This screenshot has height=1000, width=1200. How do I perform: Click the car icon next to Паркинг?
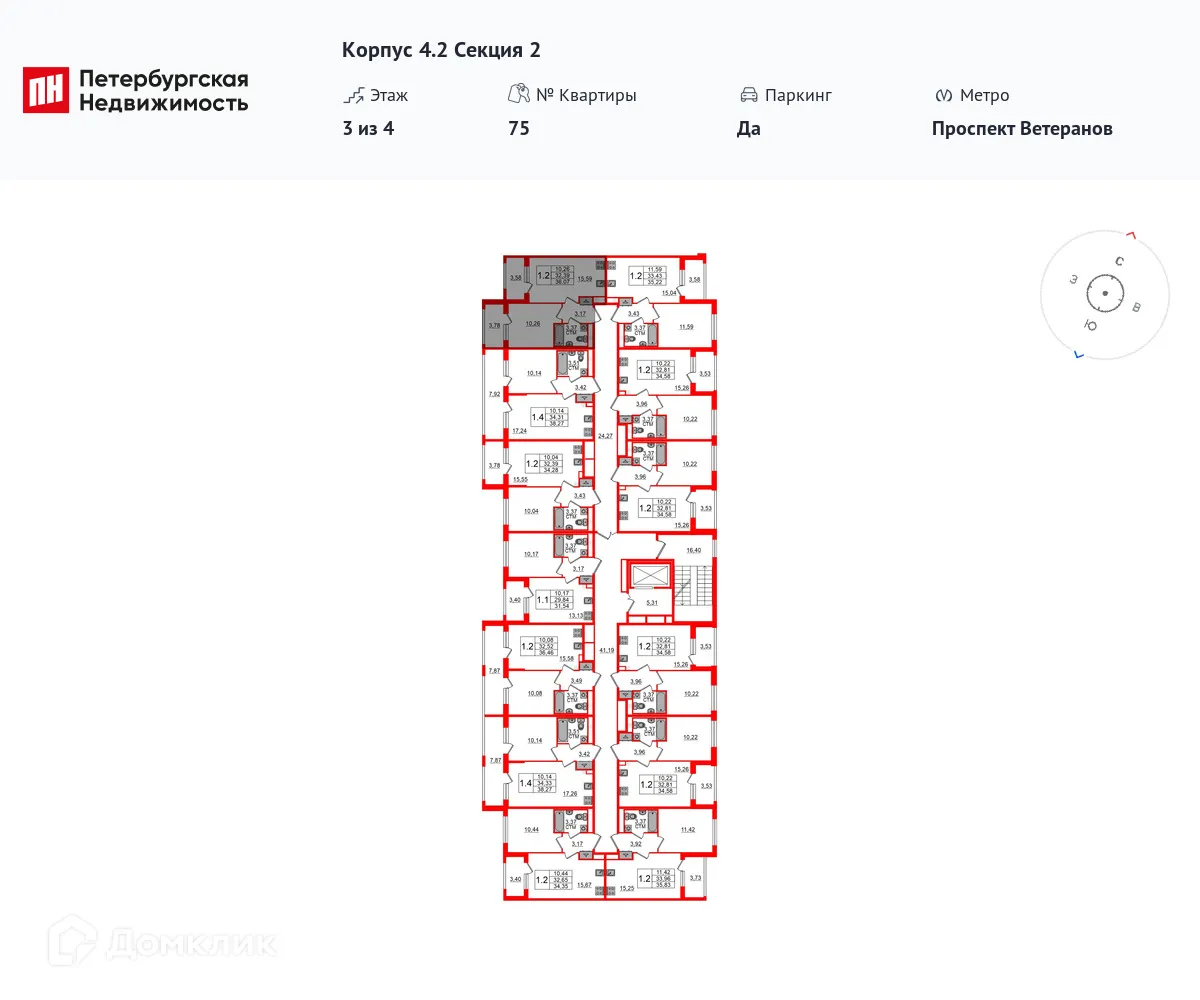[x=749, y=96]
